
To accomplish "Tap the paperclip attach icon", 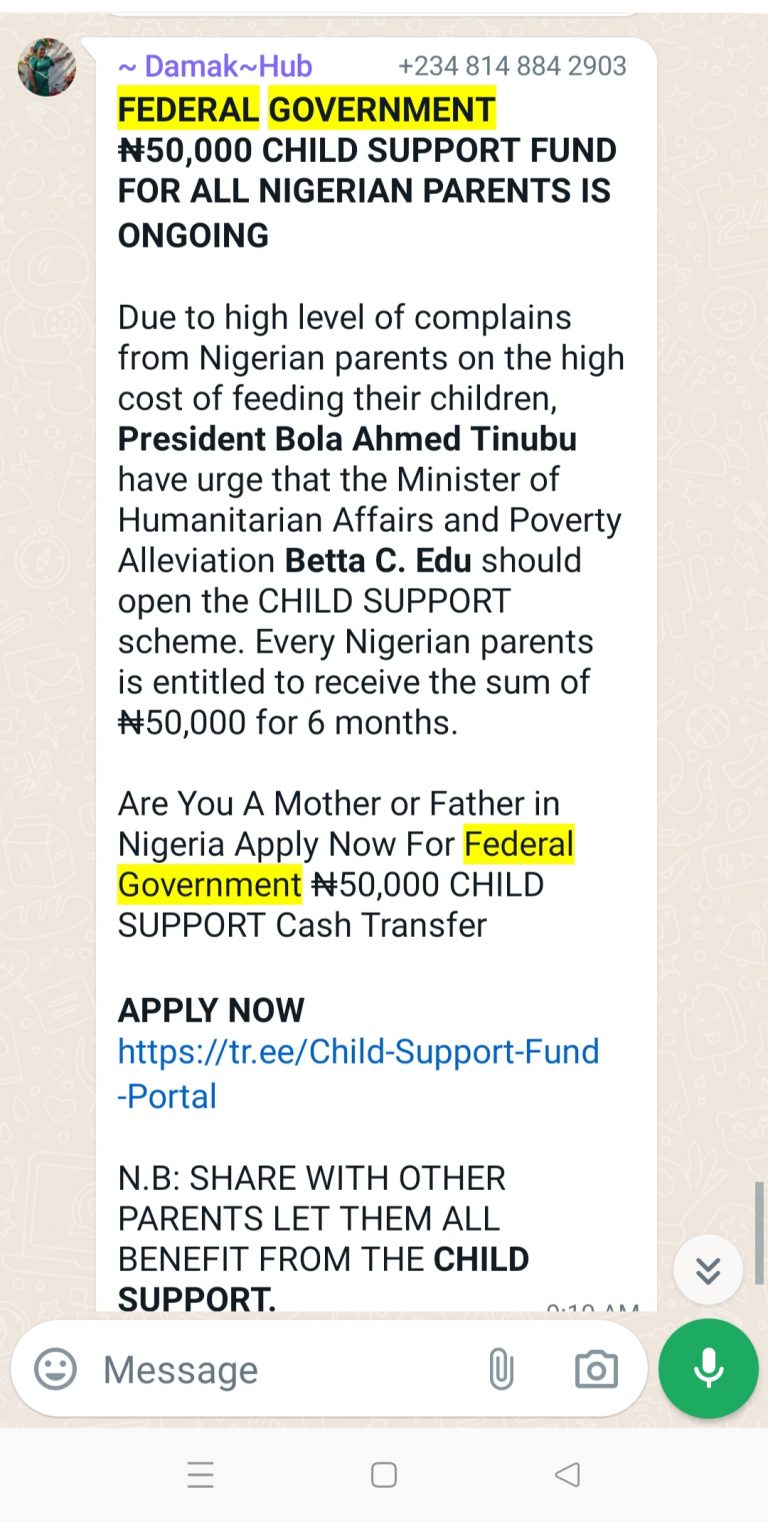I will point(501,1369).
